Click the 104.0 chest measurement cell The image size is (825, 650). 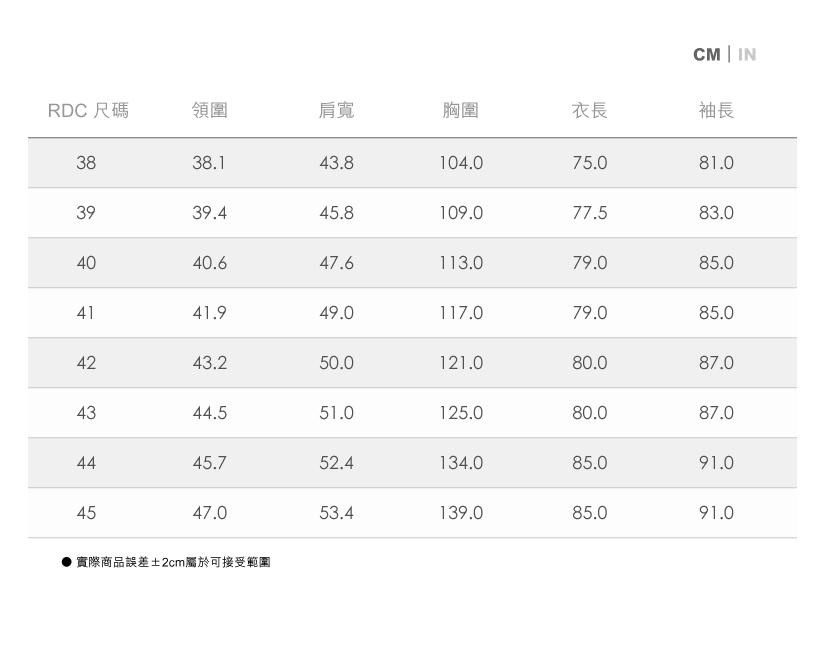(x=461, y=163)
